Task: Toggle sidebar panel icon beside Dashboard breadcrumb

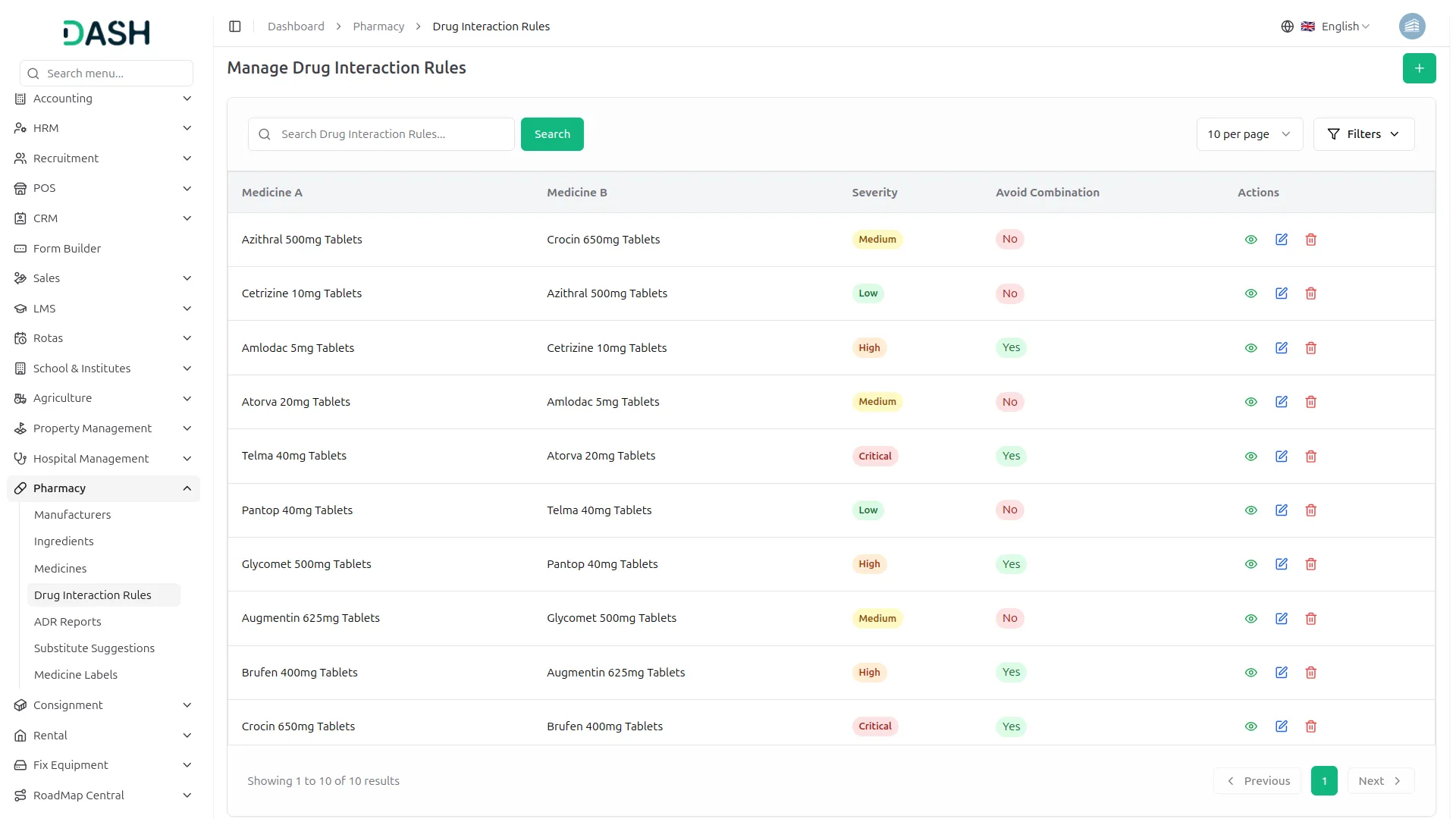Action: click(235, 27)
